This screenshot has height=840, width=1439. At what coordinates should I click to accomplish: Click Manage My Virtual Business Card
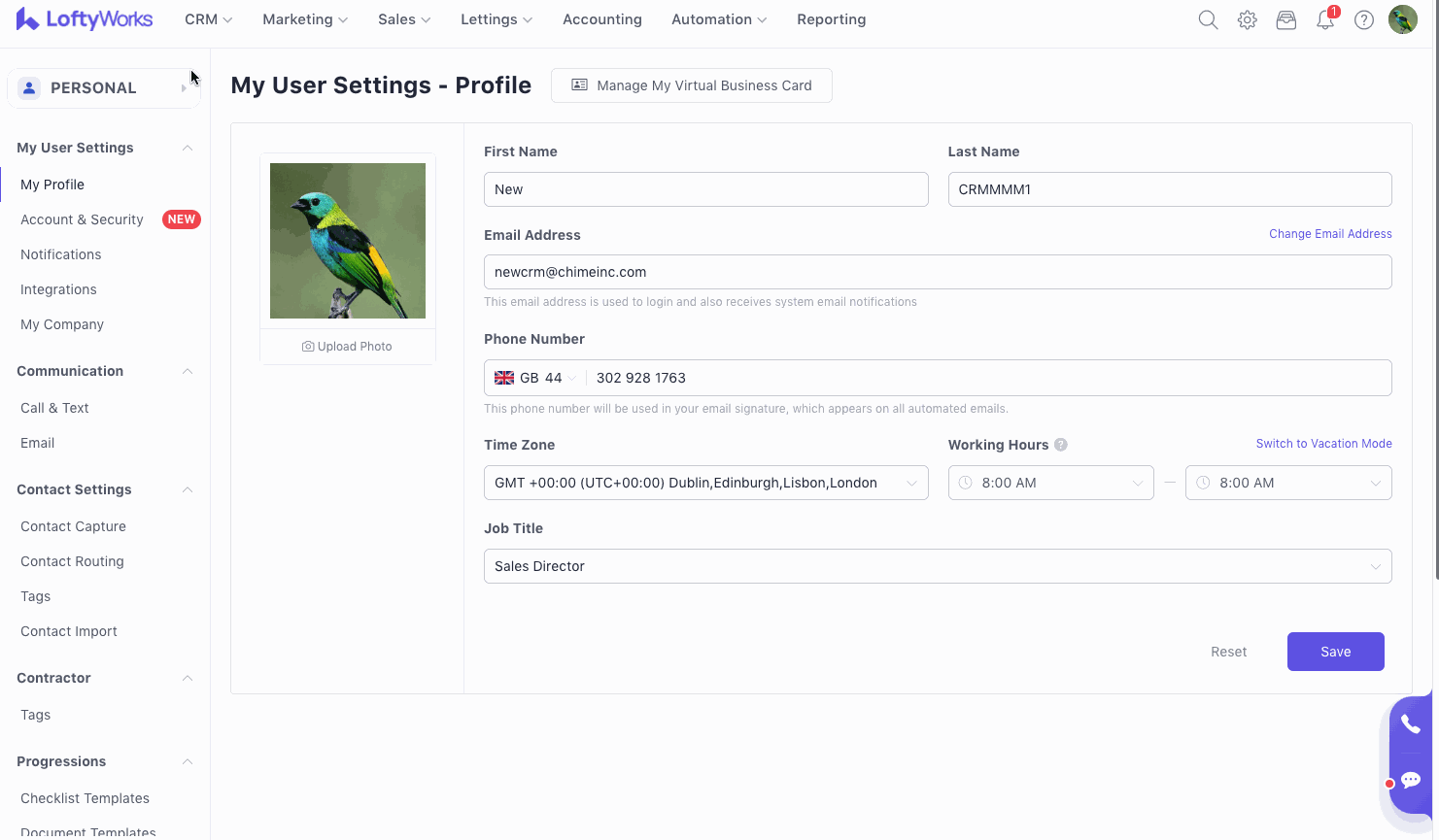pos(691,85)
